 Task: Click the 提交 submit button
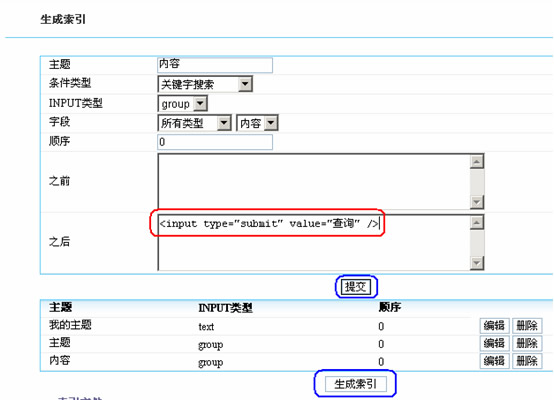(x=356, y=287)
